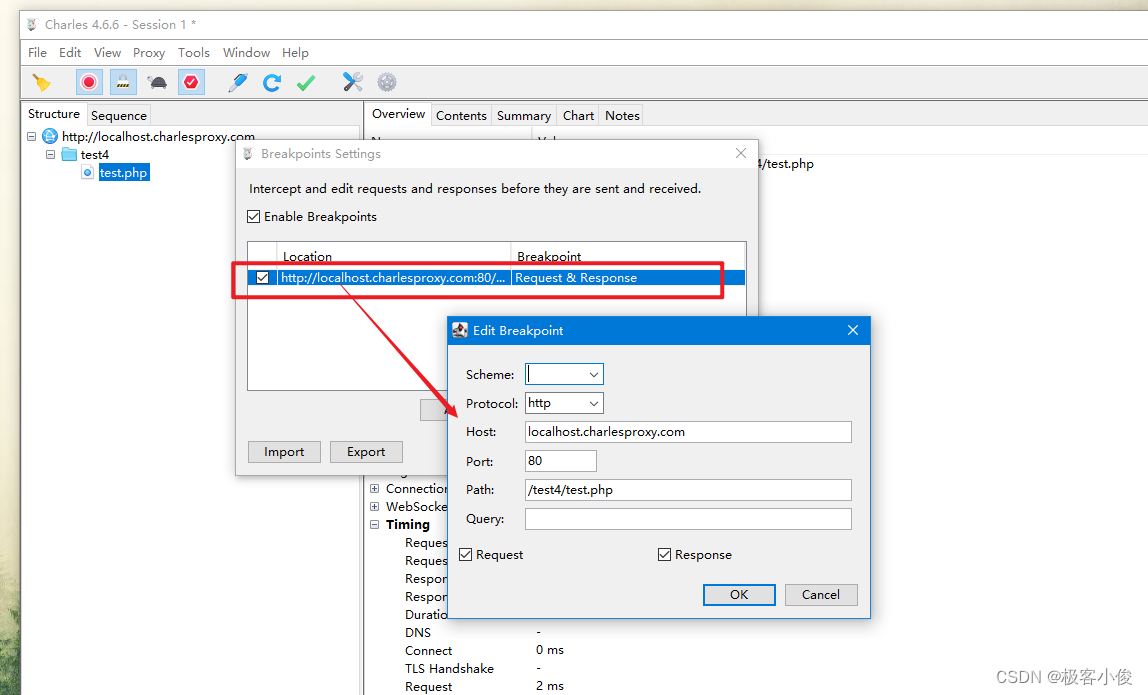Toggle the SSL Proxying toolbar icon
1148x695 pixels.
coord(123,82)
